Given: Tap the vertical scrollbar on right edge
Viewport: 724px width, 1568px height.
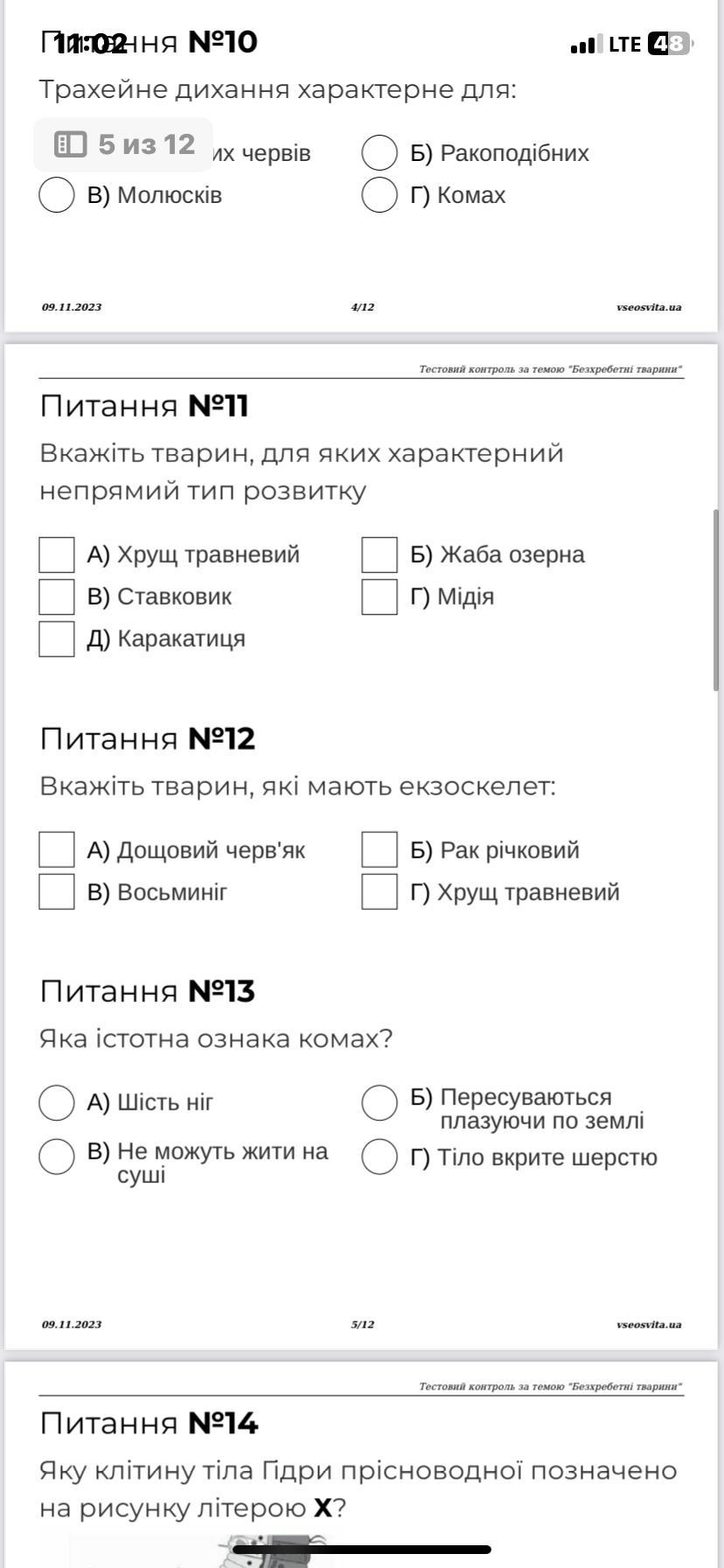Looking at the screenshot, I should tap(717, 600).
